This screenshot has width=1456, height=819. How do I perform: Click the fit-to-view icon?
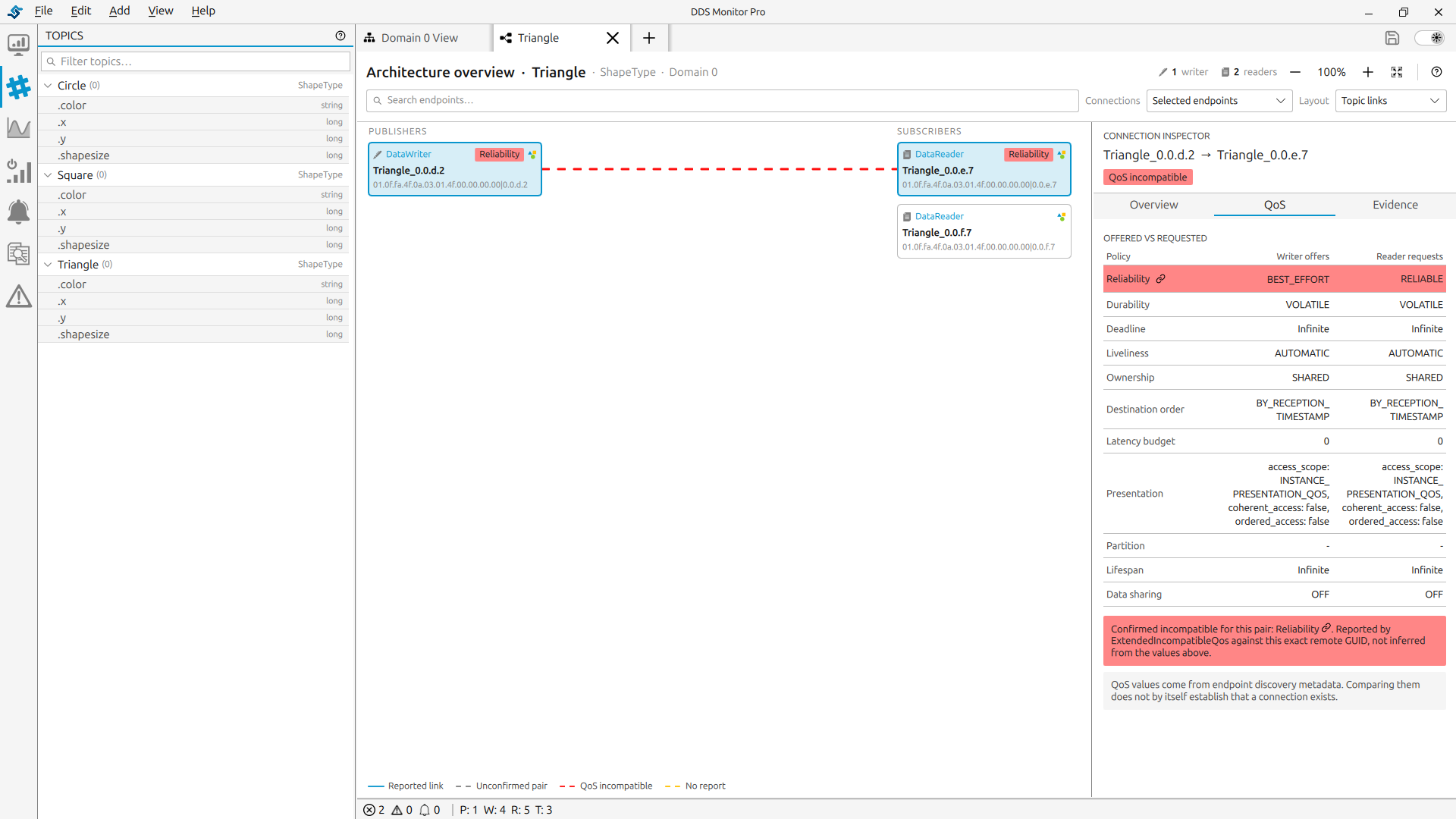coord(1397,72)
